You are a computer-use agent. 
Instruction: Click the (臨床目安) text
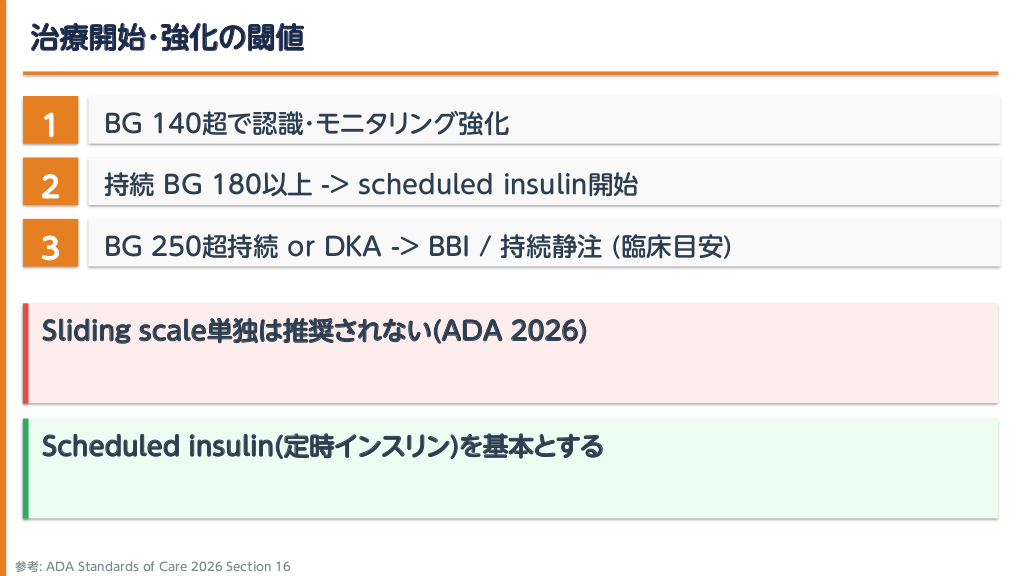point(669,246)
